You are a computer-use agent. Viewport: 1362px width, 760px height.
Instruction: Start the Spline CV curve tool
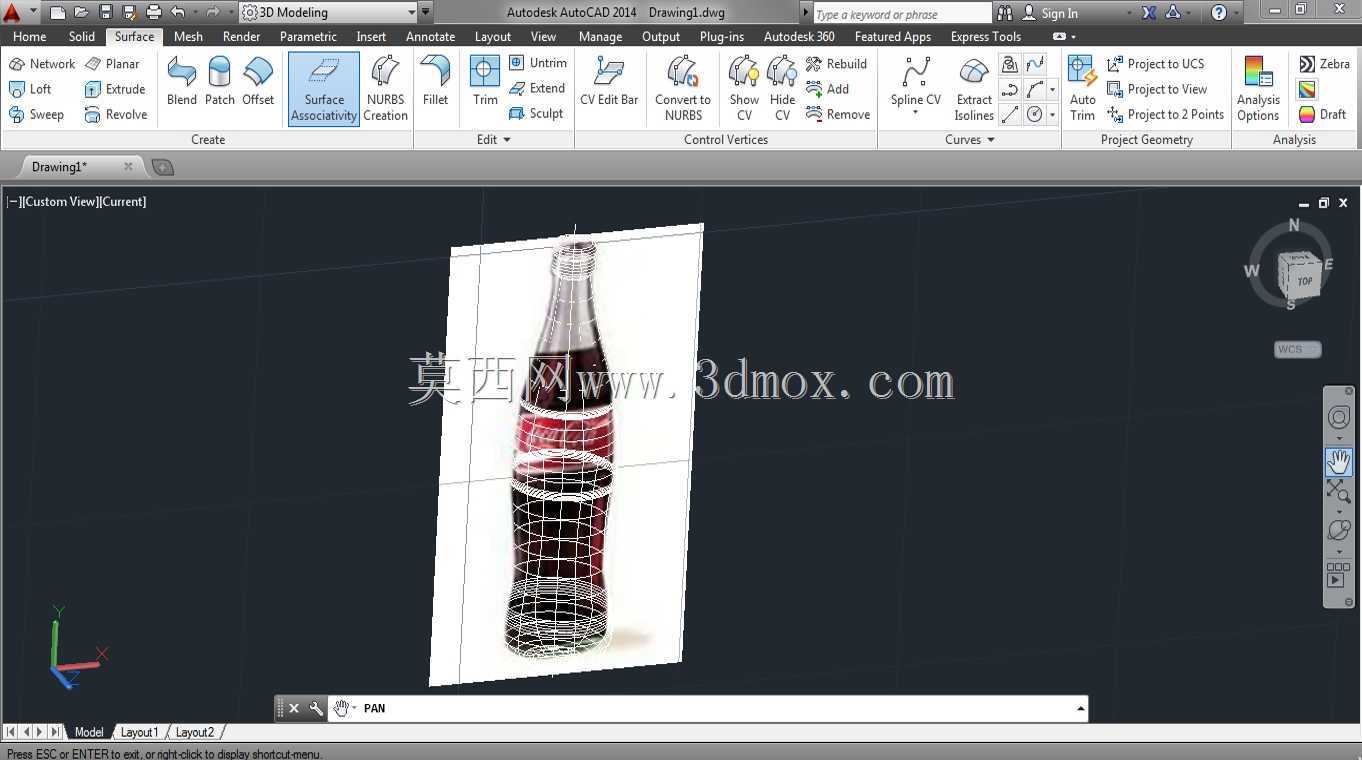(916, 86)
